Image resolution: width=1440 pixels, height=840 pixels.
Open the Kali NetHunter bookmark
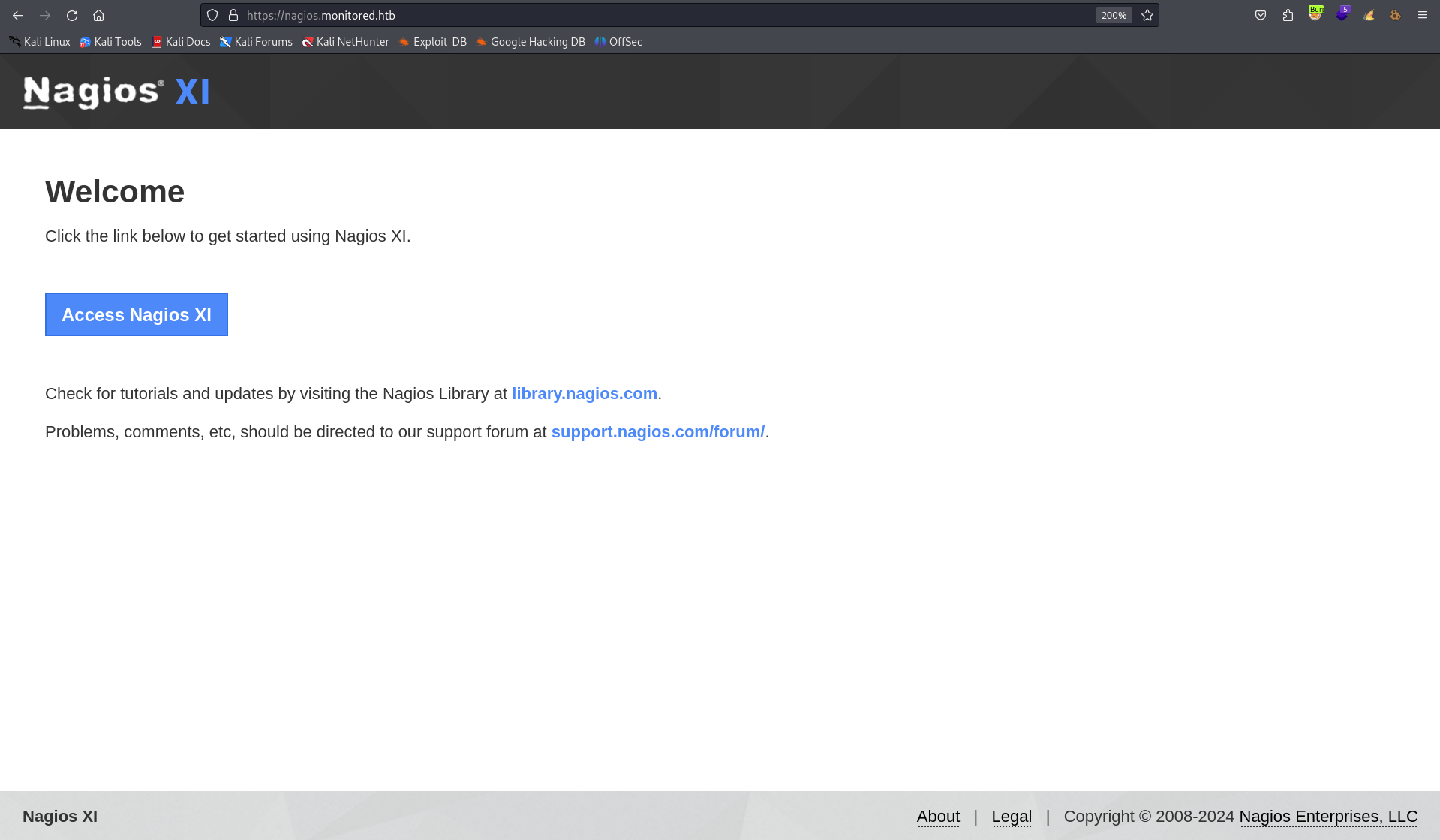click(x=345, y=42)
